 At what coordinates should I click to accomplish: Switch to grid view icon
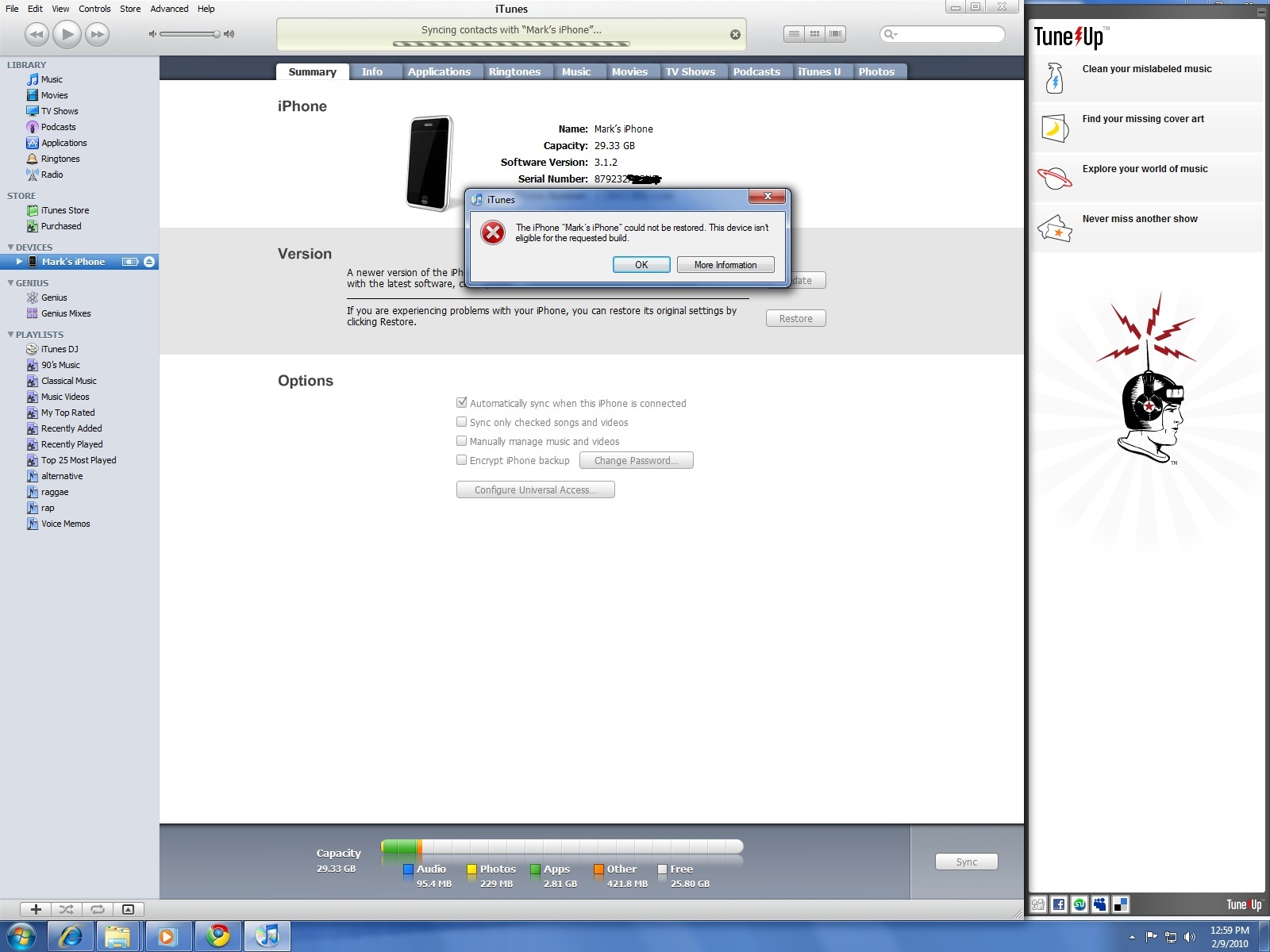tap(814, 34)
